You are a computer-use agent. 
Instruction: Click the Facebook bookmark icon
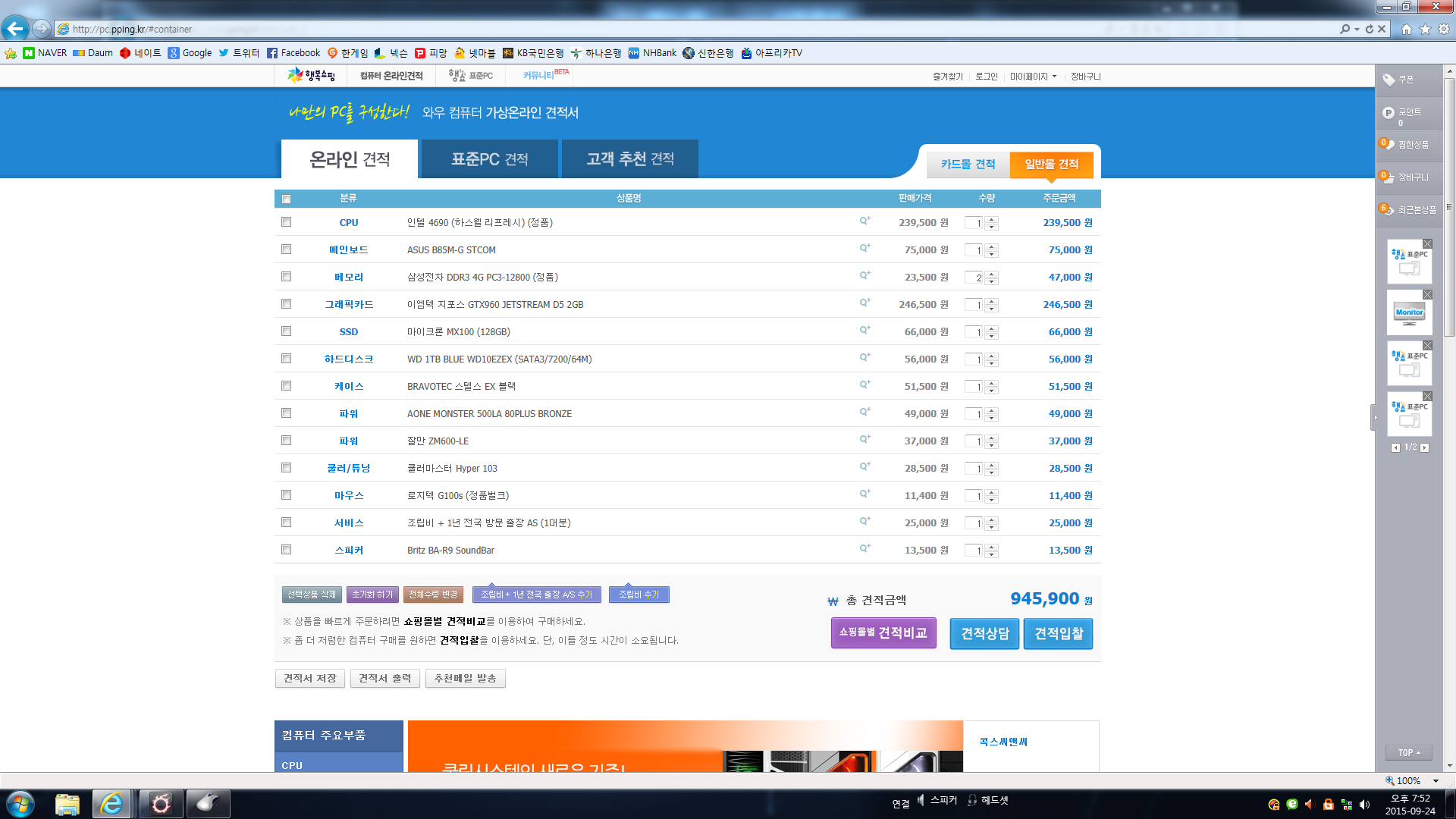[272, 53]
